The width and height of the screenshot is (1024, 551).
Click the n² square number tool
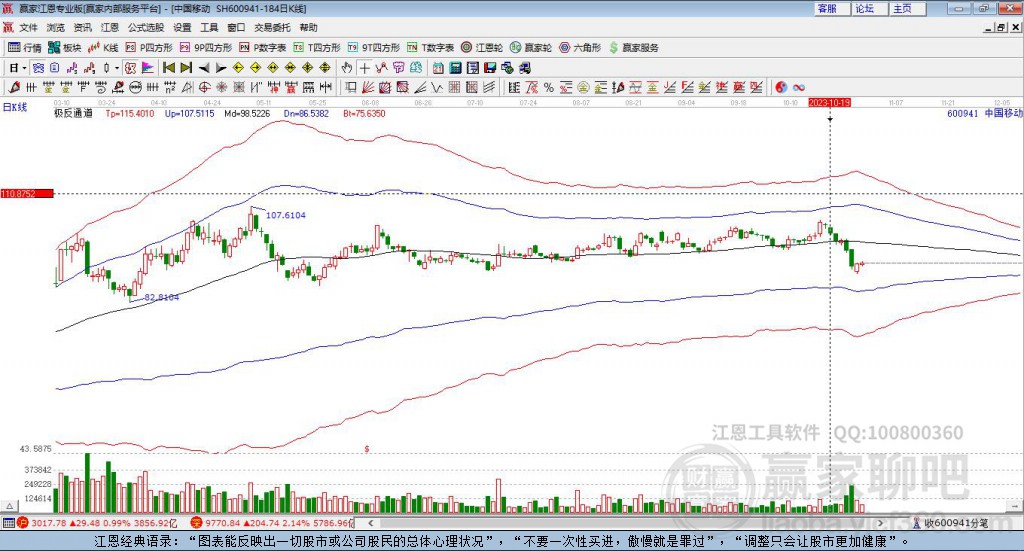click(x=170, y=87)
